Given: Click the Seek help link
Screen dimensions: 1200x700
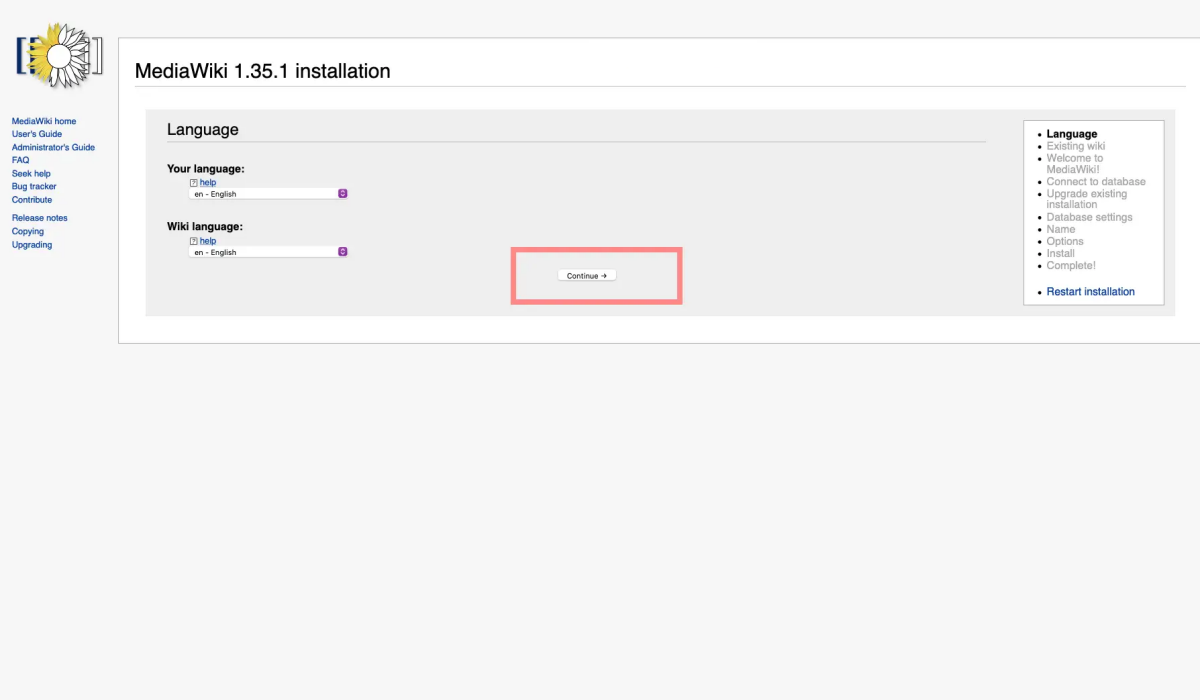Looking at the screenshot, I should (x=31, y=174).
